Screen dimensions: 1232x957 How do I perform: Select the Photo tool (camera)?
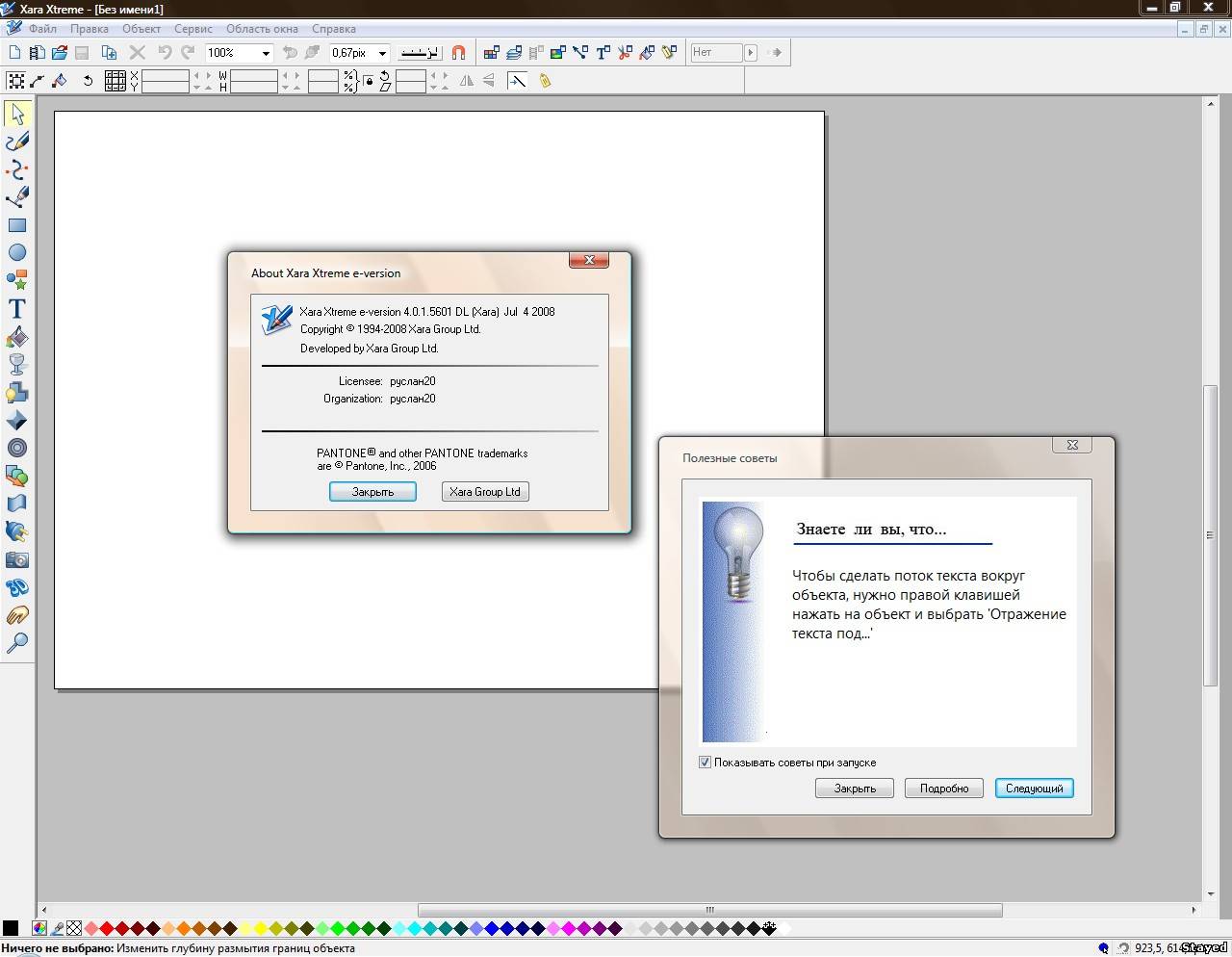[x=17, y=559]
